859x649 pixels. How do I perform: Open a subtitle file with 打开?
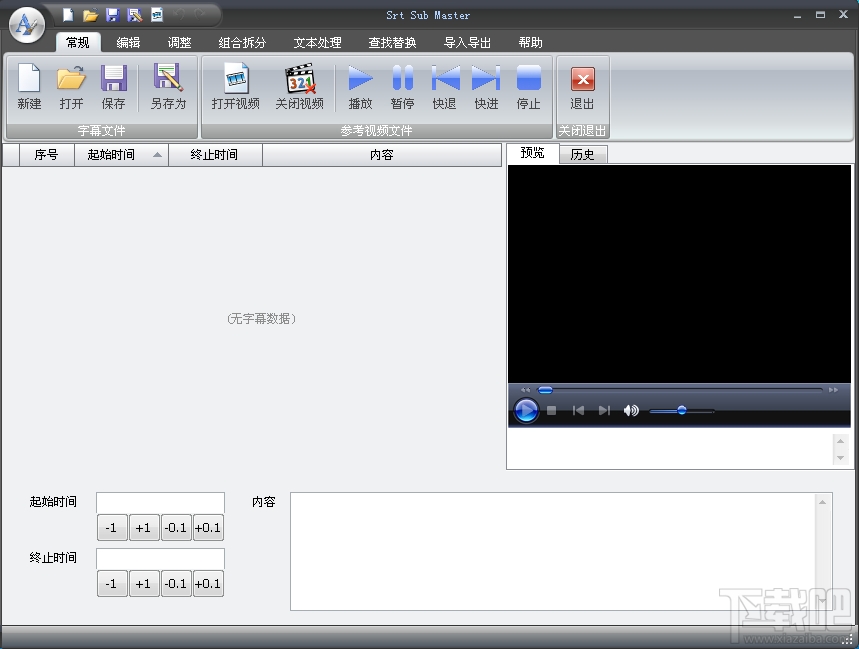(71, 86)
